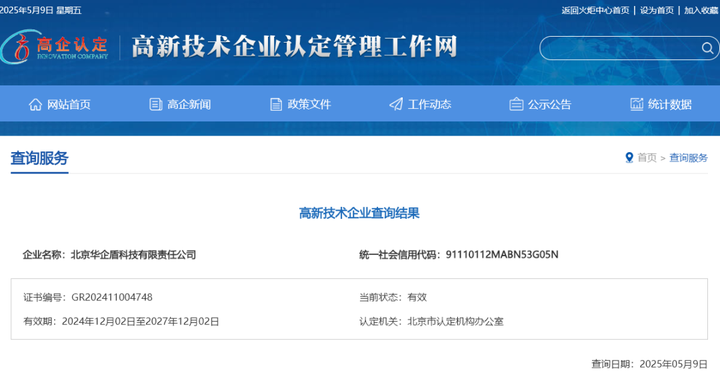Click the chart icon beside 统计数据
720x383 pixels.
click(636, 105)
